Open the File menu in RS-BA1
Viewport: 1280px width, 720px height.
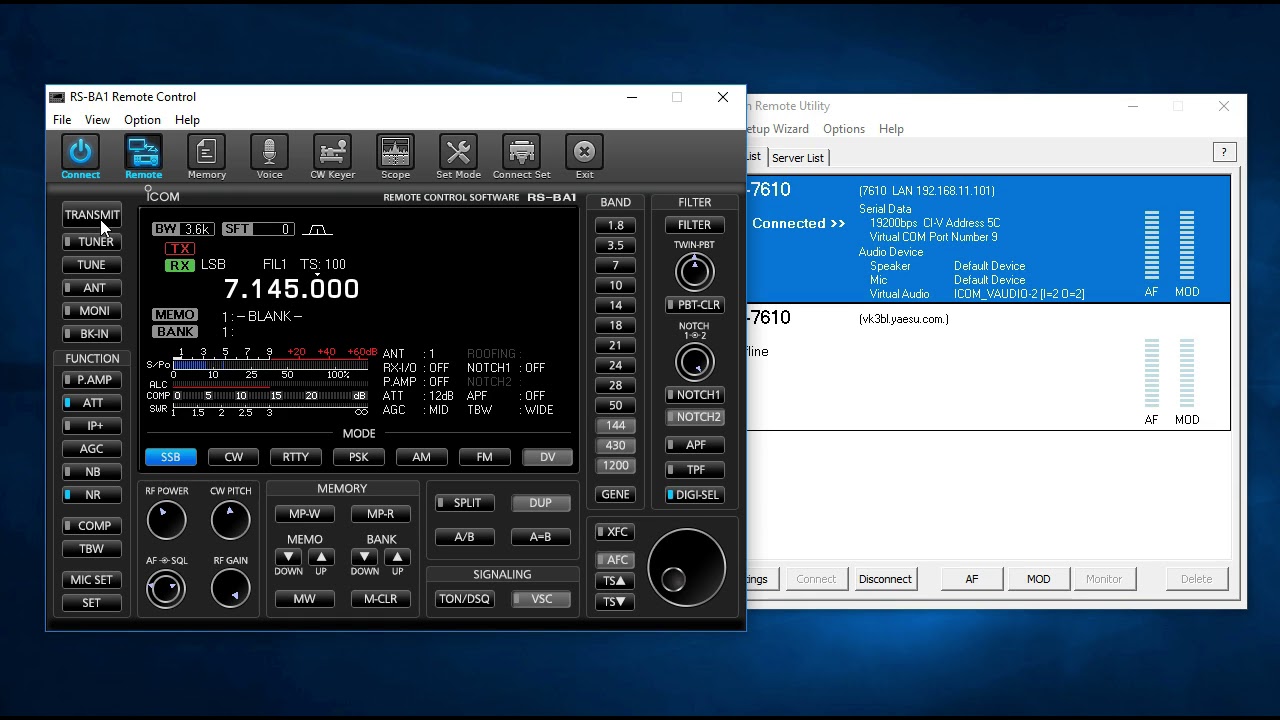click(x=62, y=120)
